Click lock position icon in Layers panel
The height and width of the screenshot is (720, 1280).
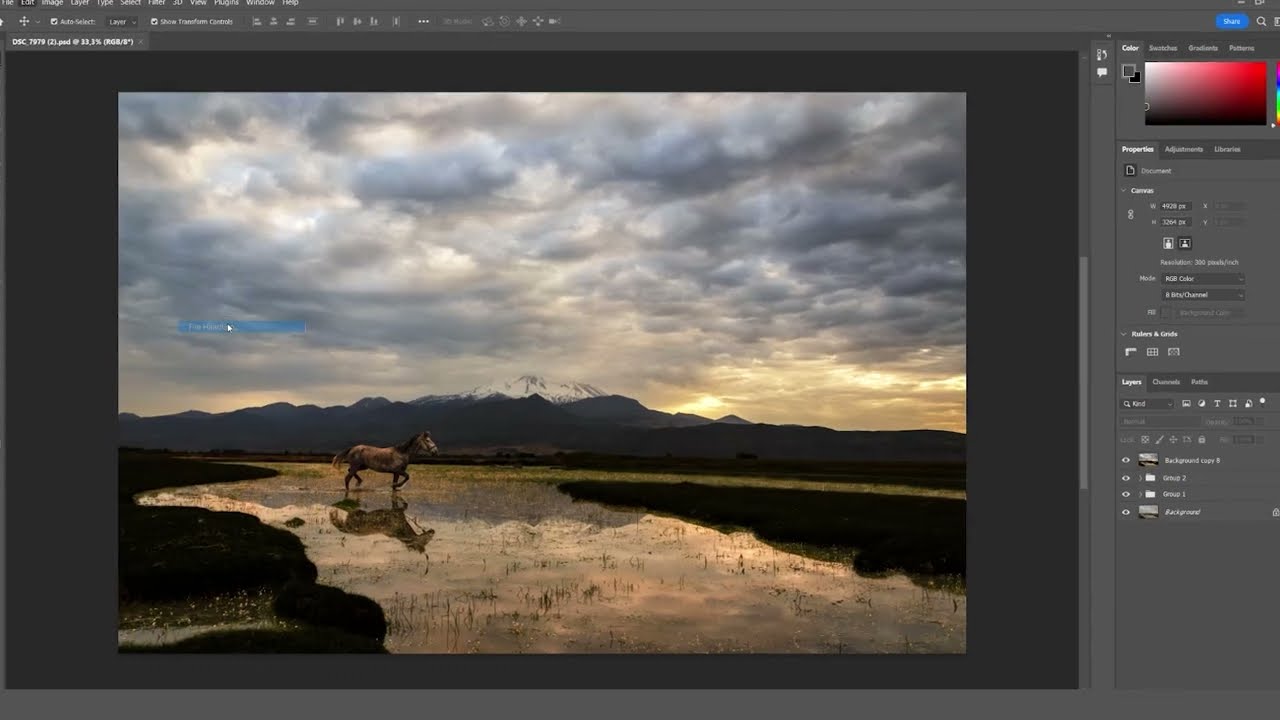click(1173, 439)
